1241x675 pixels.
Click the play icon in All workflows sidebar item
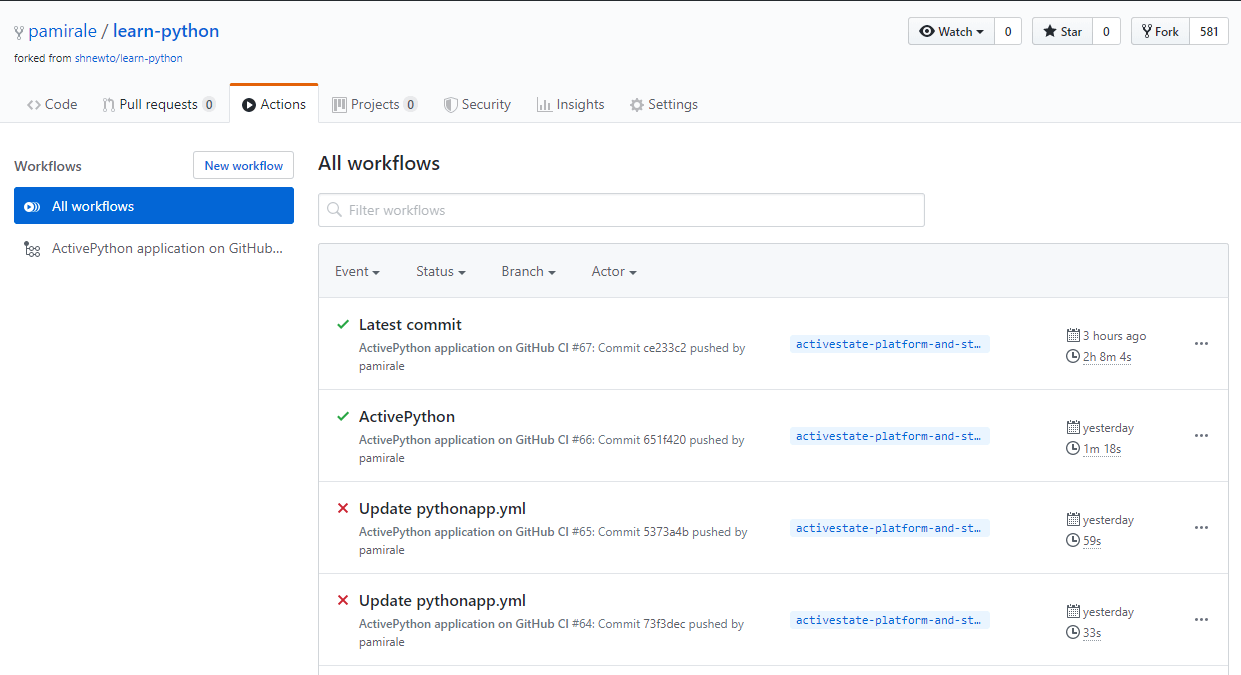coord(32,206)
